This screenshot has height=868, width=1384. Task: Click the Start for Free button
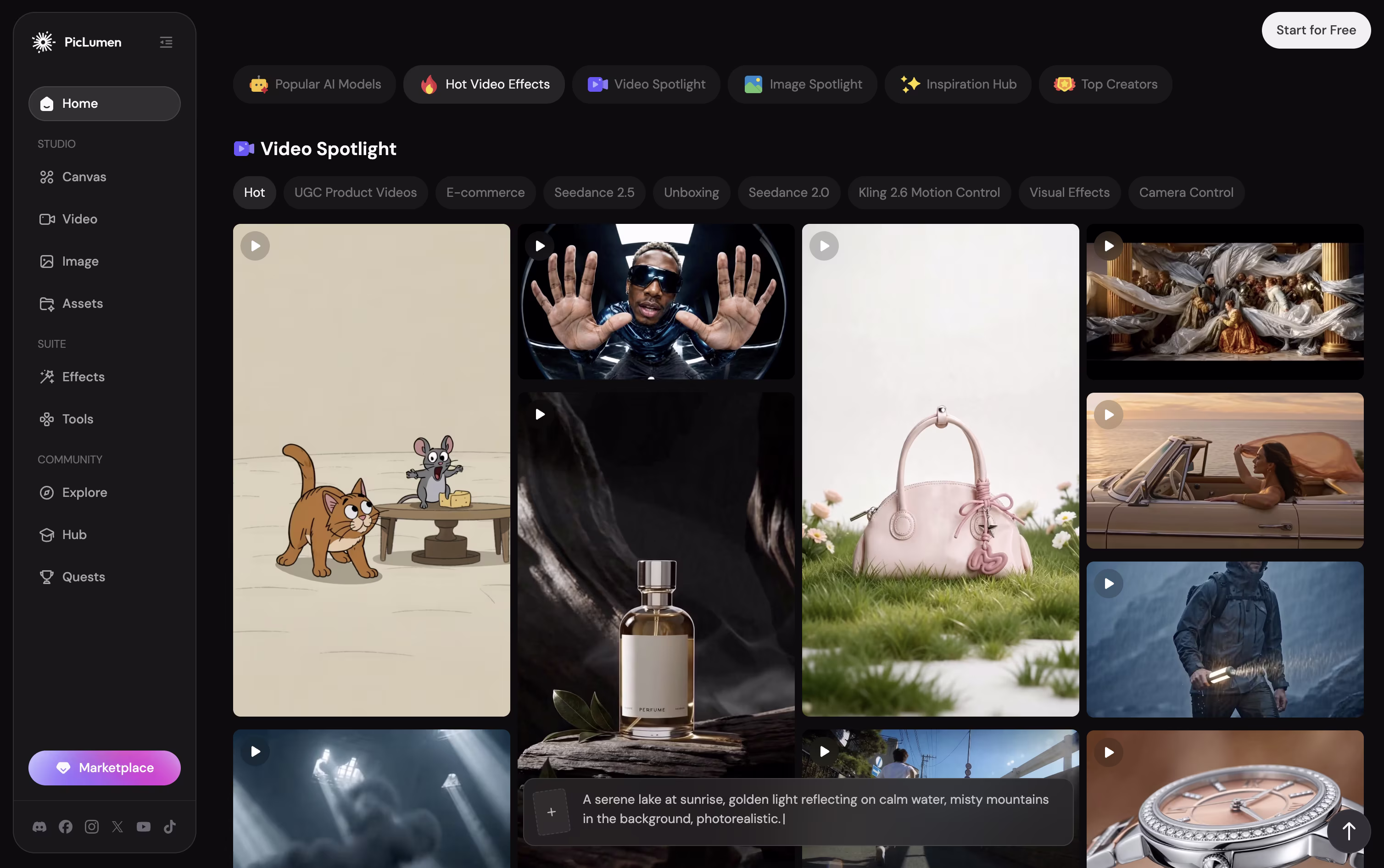[1316, 30]
